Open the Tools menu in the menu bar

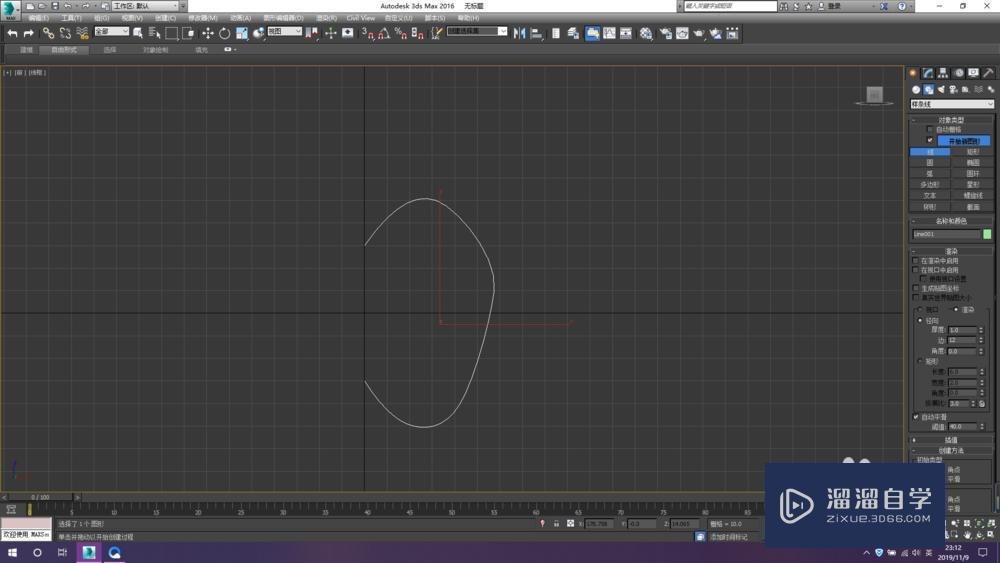tap(71, 18)
